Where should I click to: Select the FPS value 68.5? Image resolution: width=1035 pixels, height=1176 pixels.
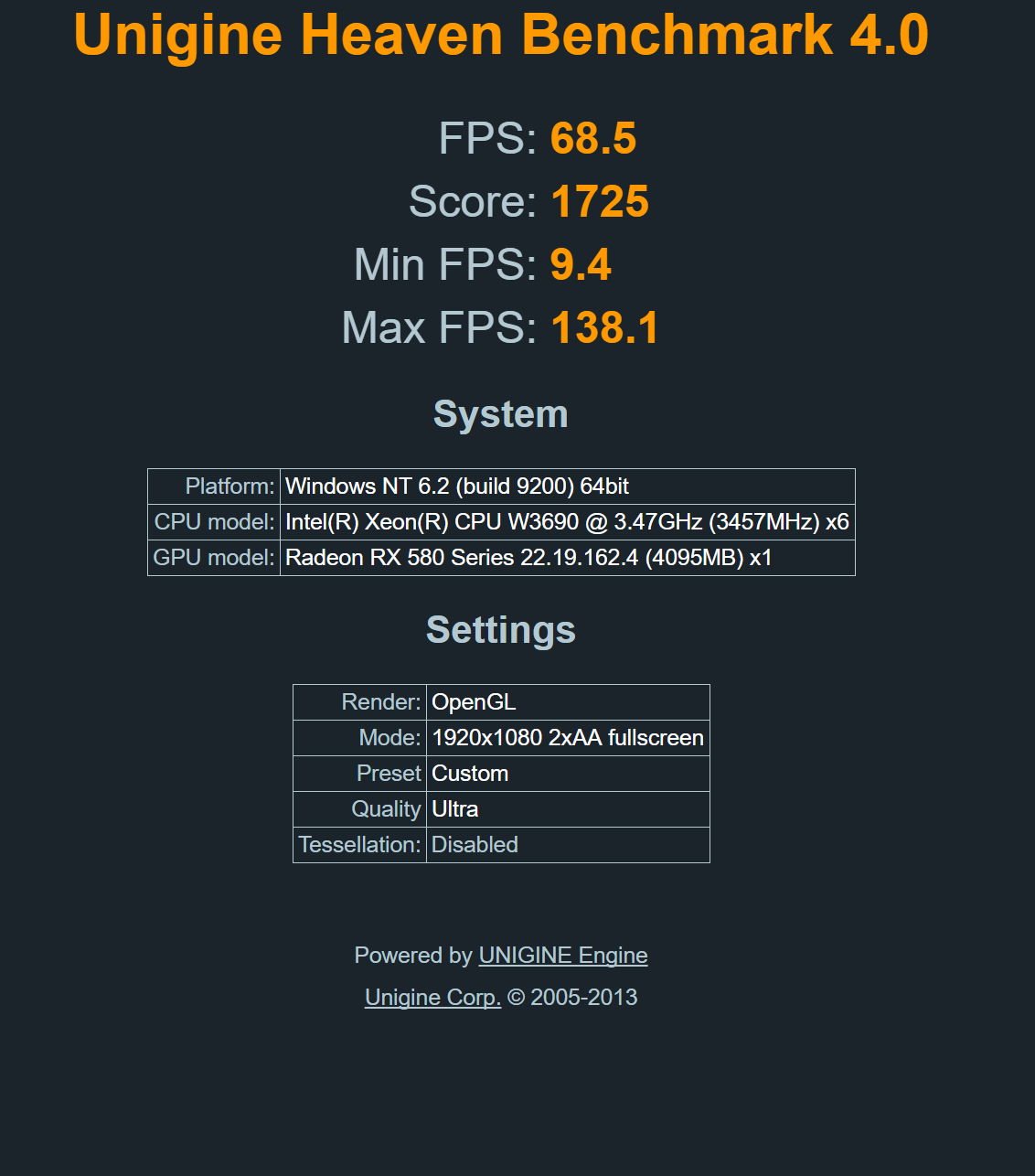(593, 139)
